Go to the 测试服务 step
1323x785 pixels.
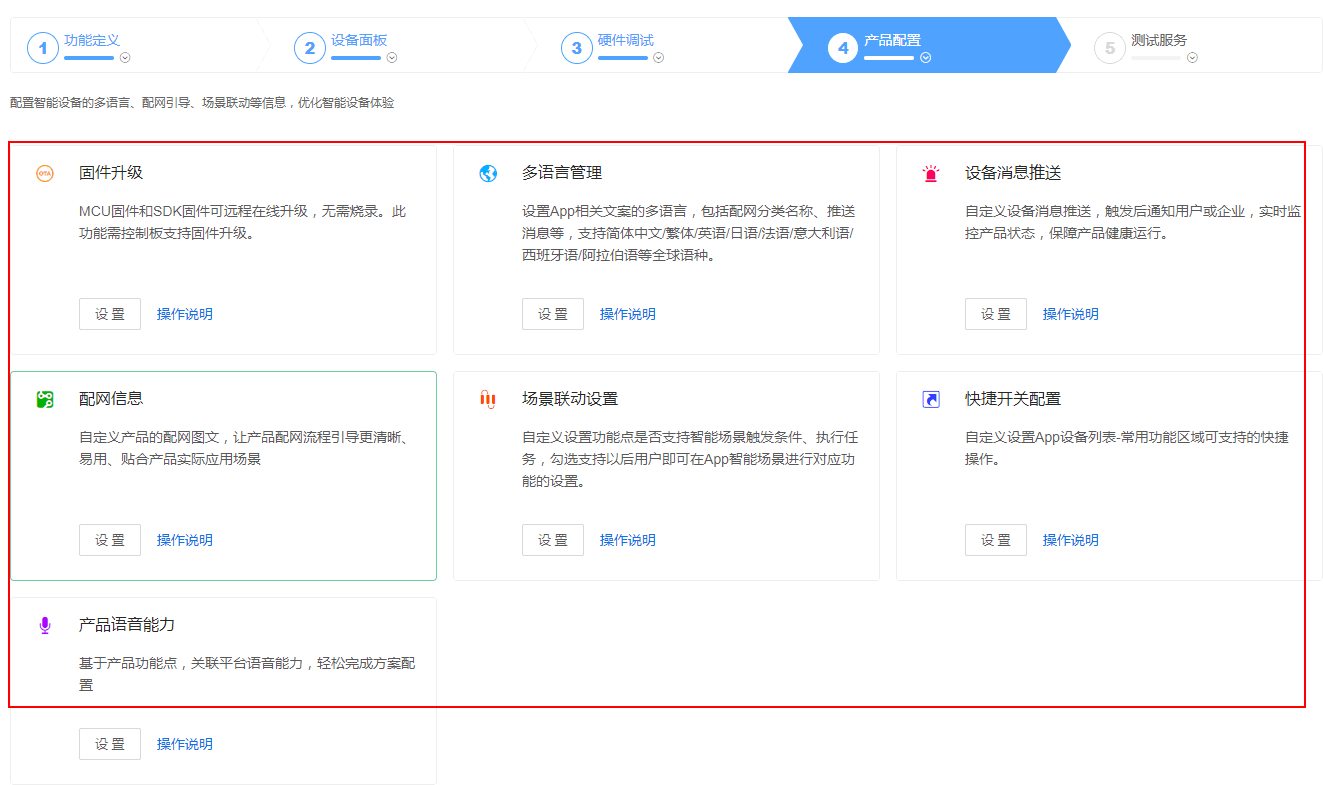1159,40
